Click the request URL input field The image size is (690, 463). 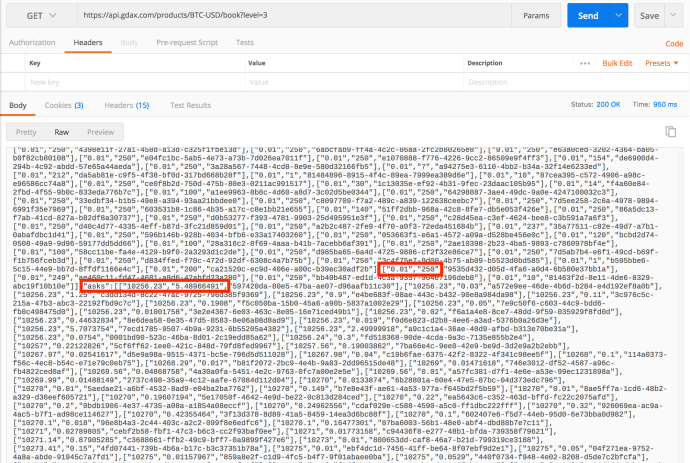(x=280, y=16)
